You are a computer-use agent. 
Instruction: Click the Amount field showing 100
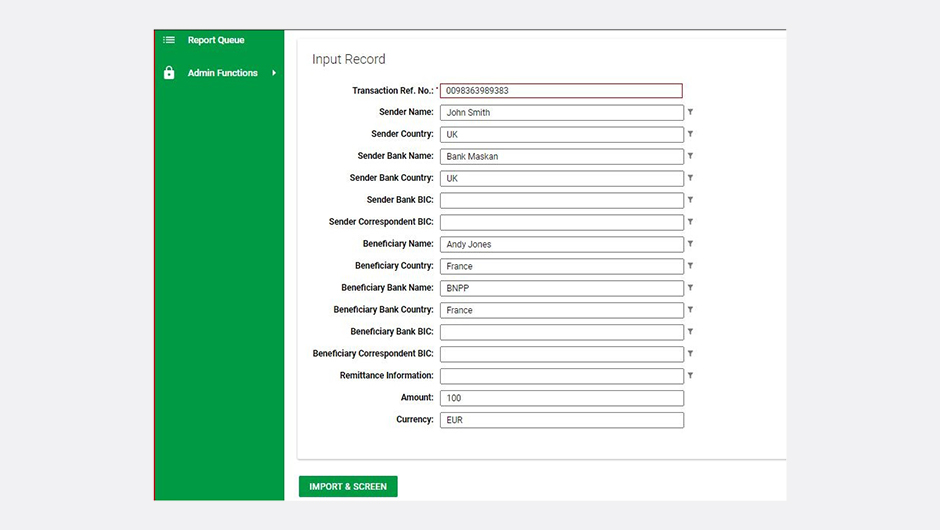[x=562, y=398]
